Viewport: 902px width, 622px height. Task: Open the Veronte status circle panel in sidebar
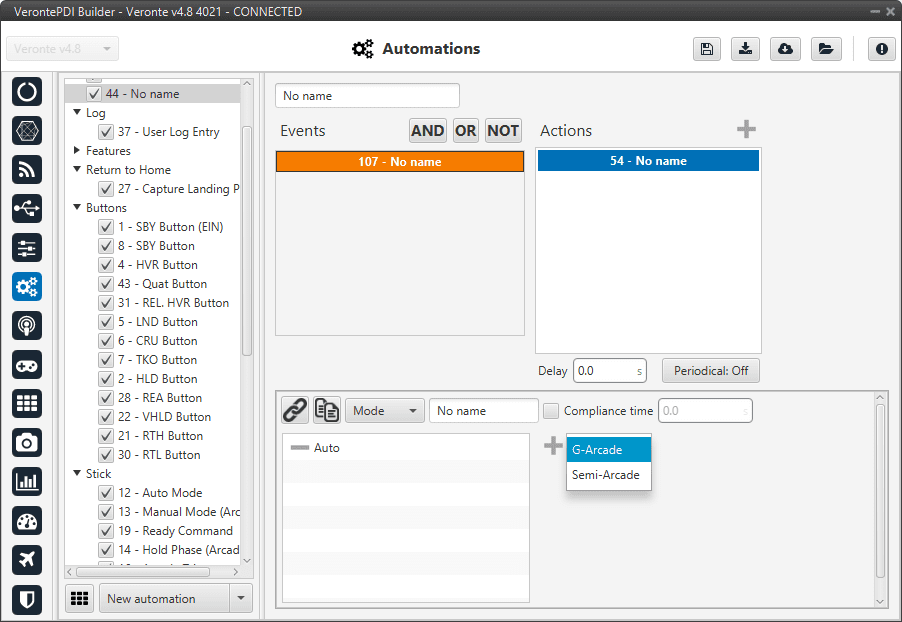27,92
